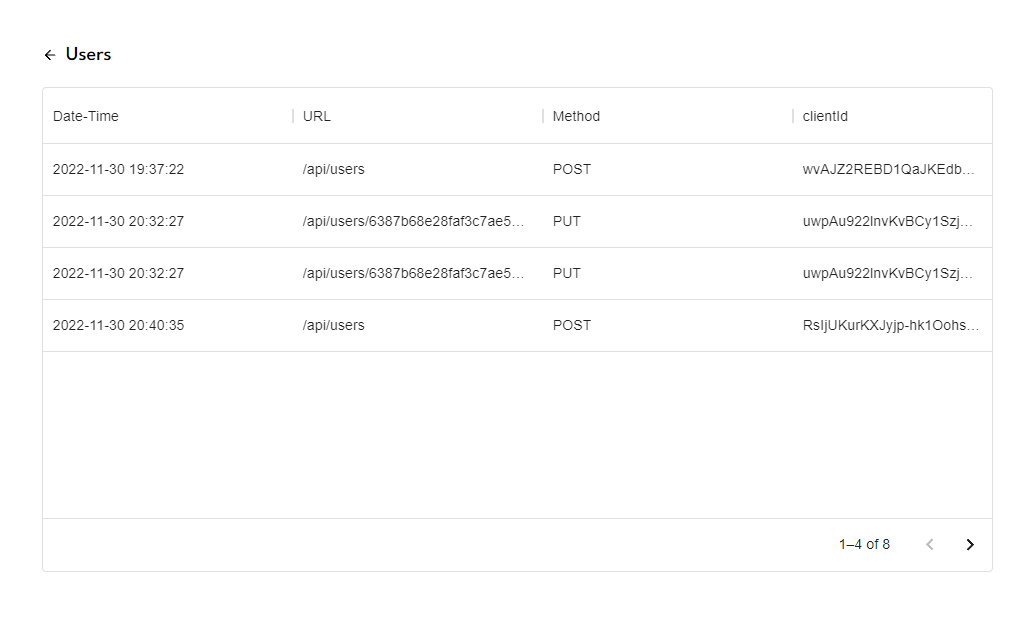The width and height of the screenshot is (1026, 635).
Task: Click the clientId column header
Action: click(825, 116)
